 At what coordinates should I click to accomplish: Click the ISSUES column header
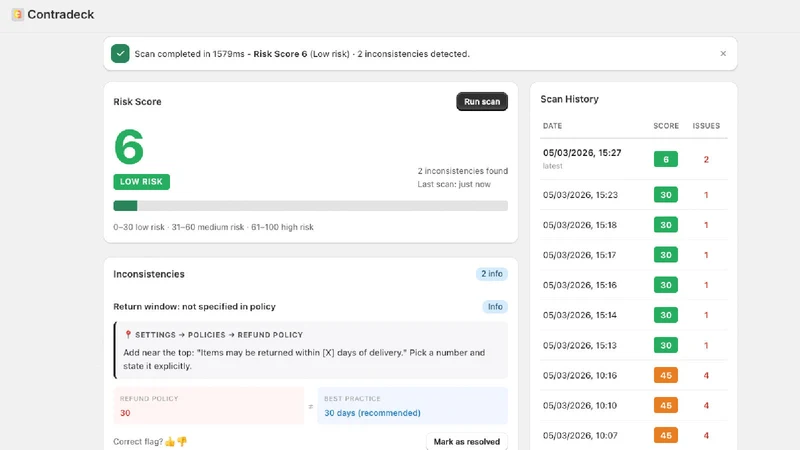(x=706, y=126)
